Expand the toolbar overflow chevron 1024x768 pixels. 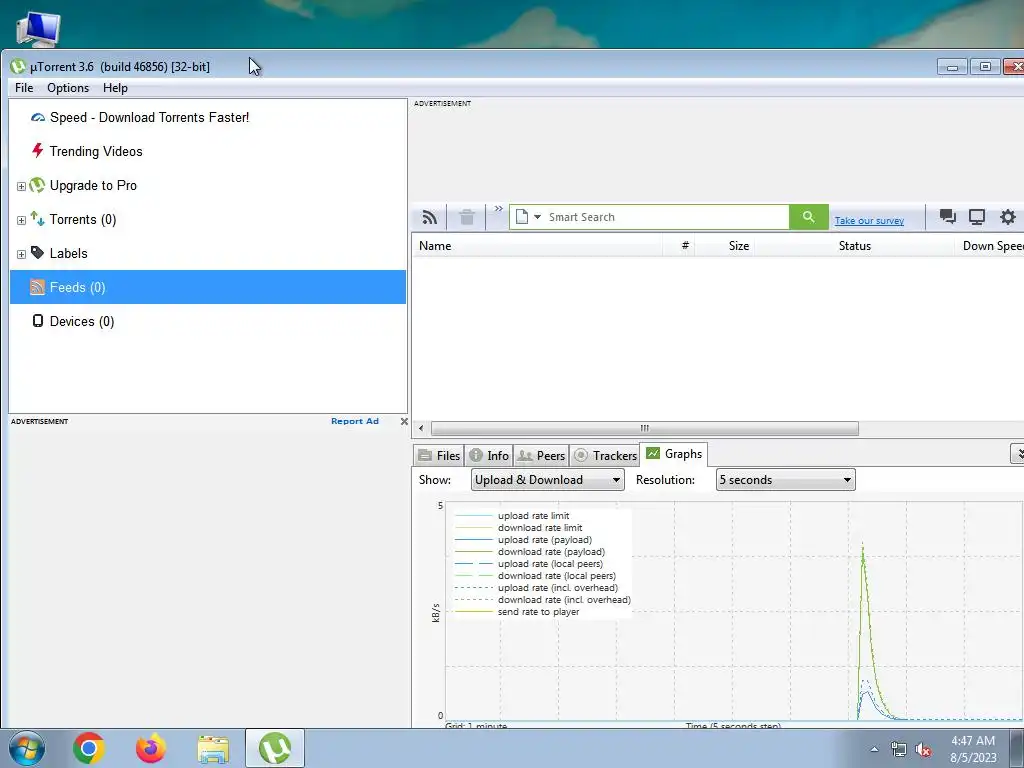click(498, 209)
